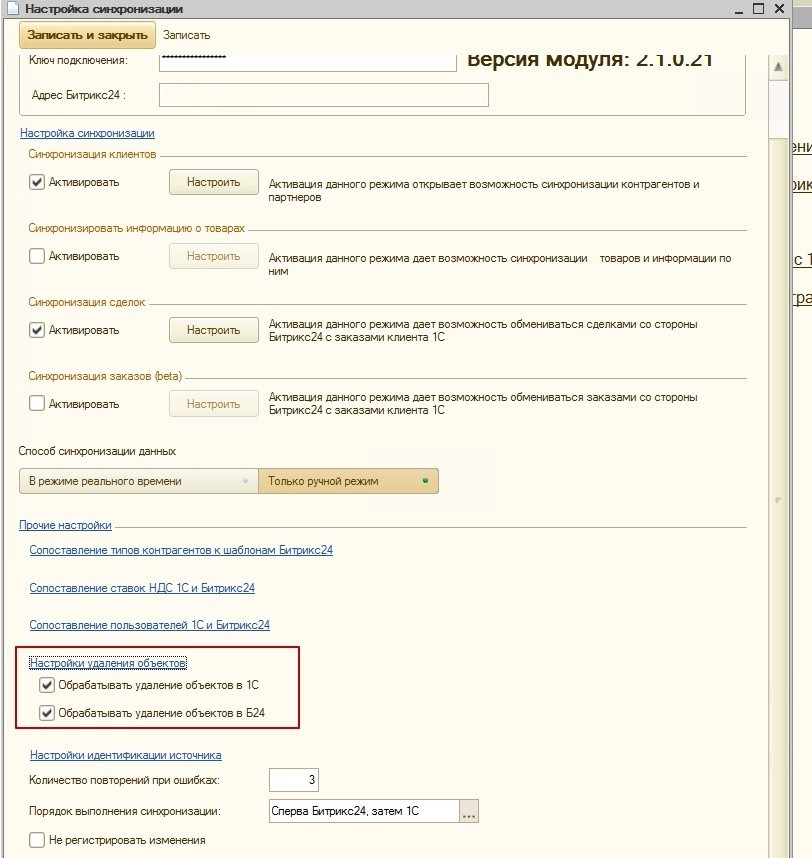Click Настроить for Синхронизация сделок
Screen dimensions: 812x858
211,330
